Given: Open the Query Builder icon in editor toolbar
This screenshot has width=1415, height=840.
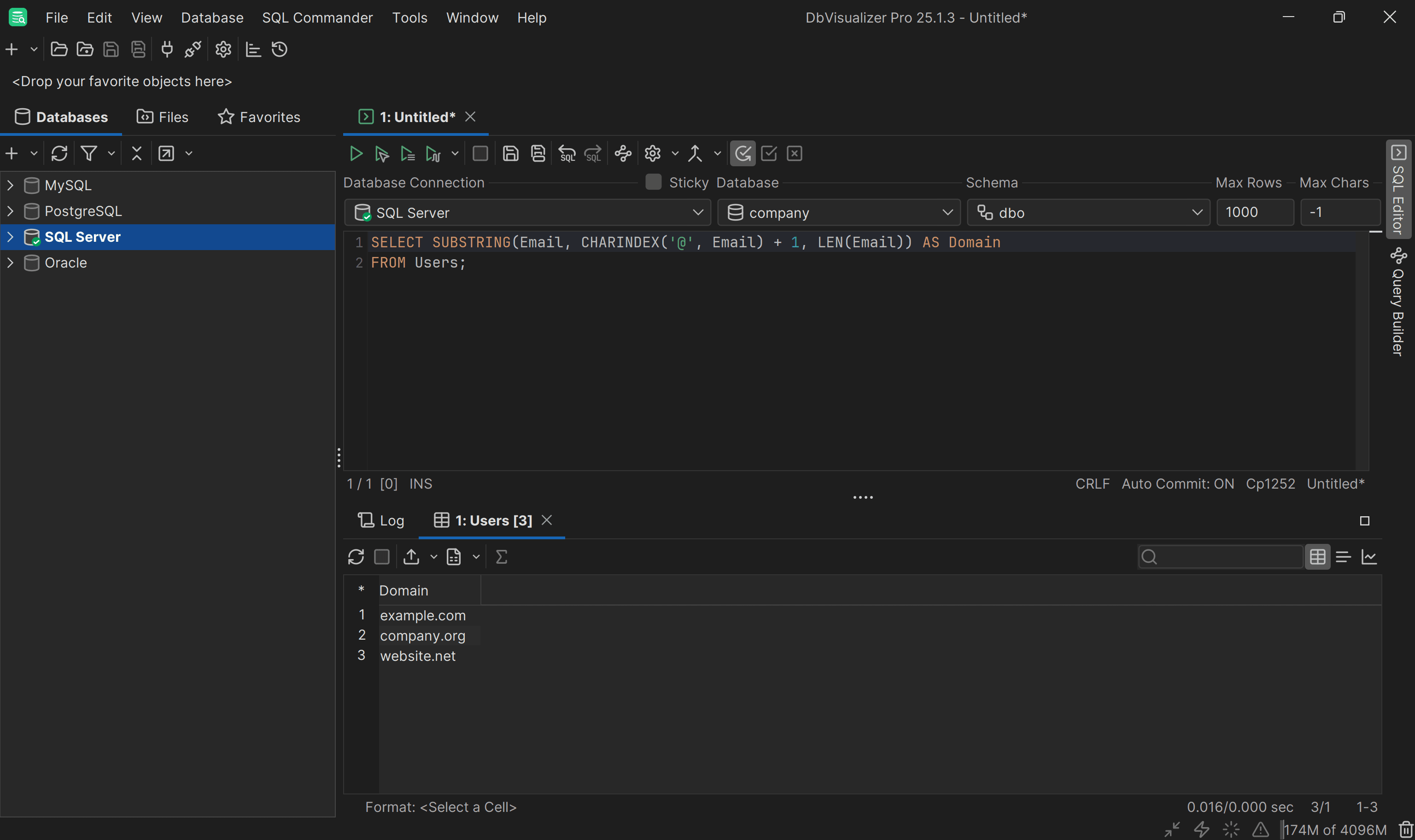Looking at the screenshot, I should coord(623,153).
